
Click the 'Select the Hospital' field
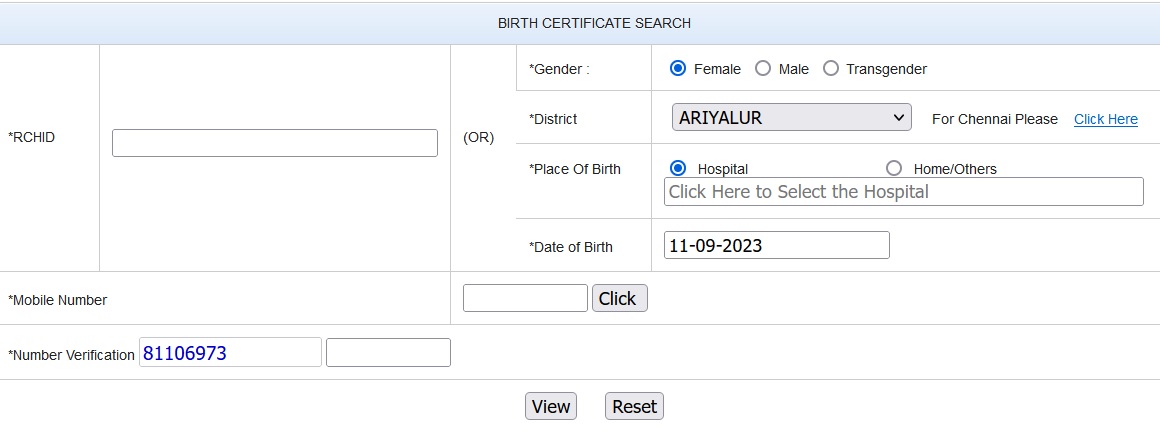pos(903,192)
